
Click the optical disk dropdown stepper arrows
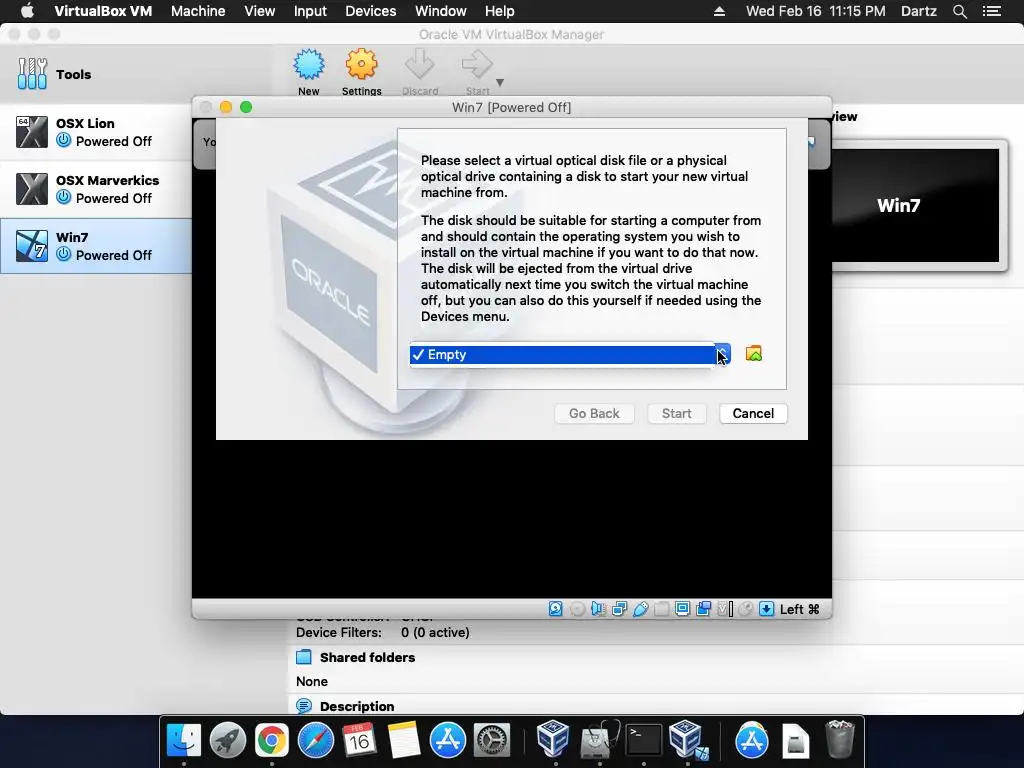(x=722, y=355)
